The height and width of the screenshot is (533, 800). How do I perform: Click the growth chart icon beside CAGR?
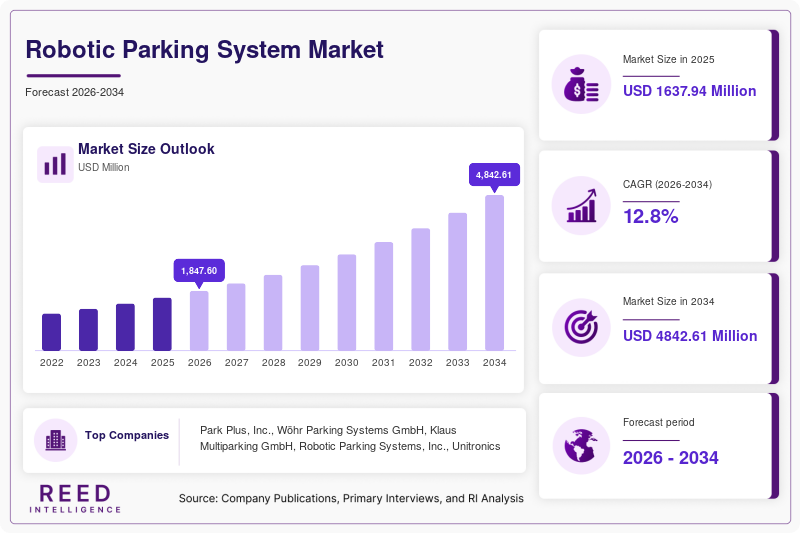tap(581, 206)
